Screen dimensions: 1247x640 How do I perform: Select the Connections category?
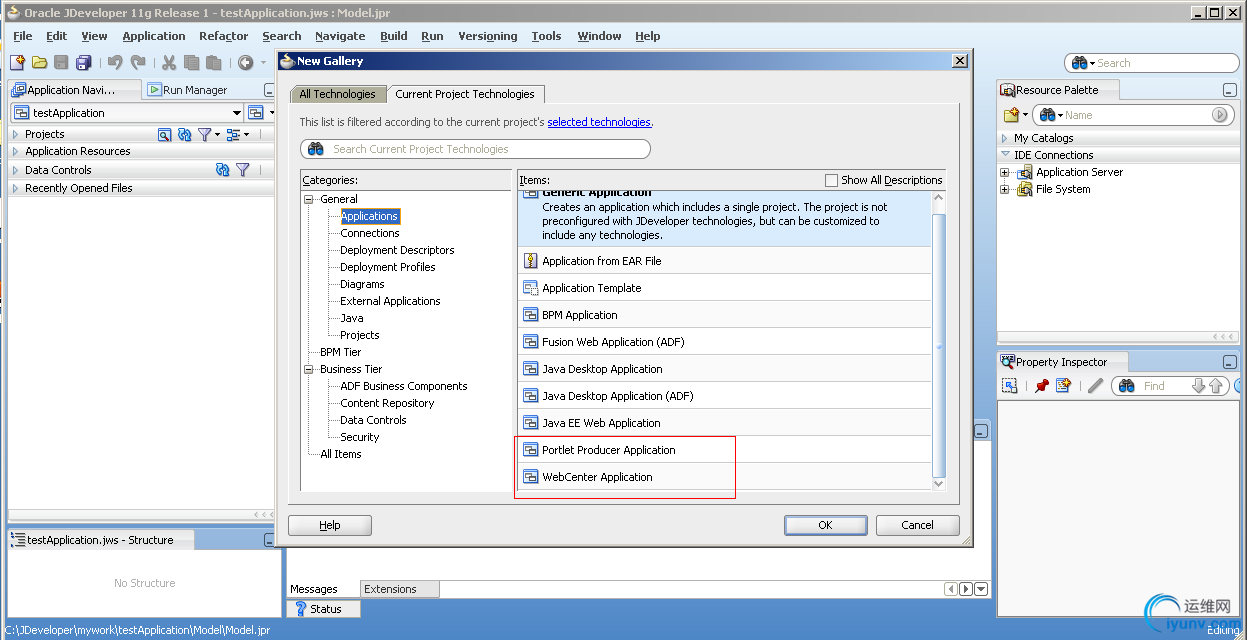click(x=369, y=233)
